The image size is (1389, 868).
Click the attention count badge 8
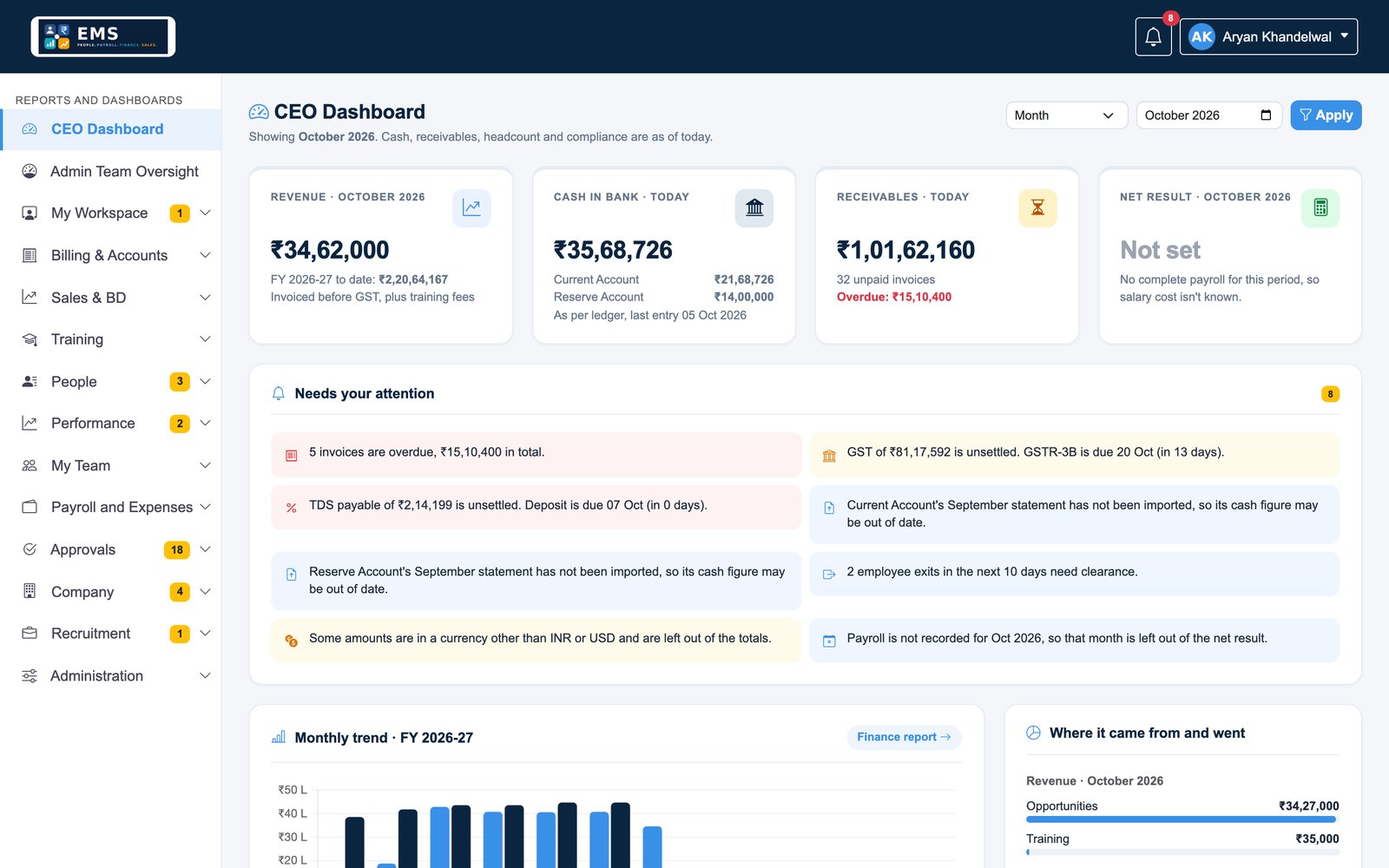point(1330,394)
